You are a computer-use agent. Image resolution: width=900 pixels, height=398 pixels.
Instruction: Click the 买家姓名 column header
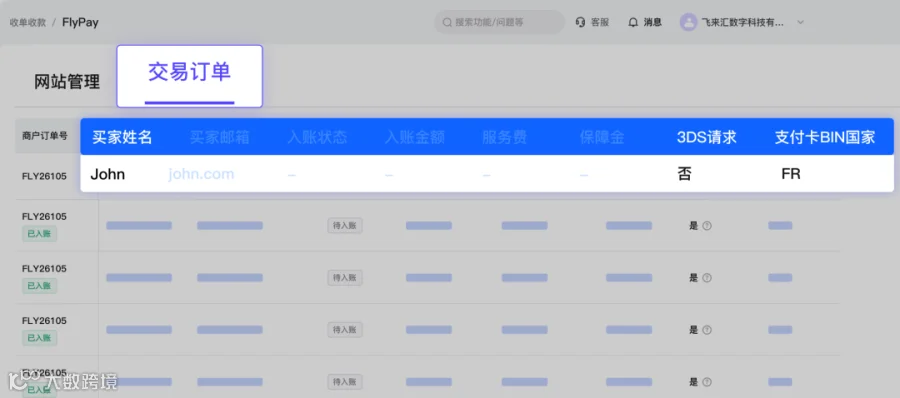(122, 137)
